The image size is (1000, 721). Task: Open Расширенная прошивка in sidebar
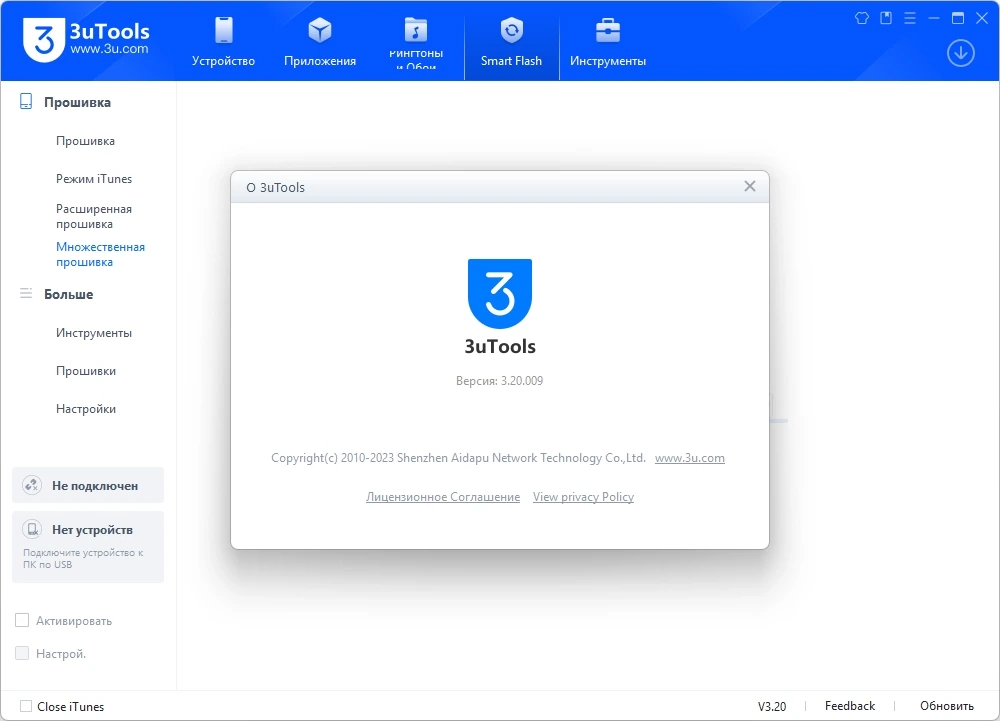click(94, 216)
